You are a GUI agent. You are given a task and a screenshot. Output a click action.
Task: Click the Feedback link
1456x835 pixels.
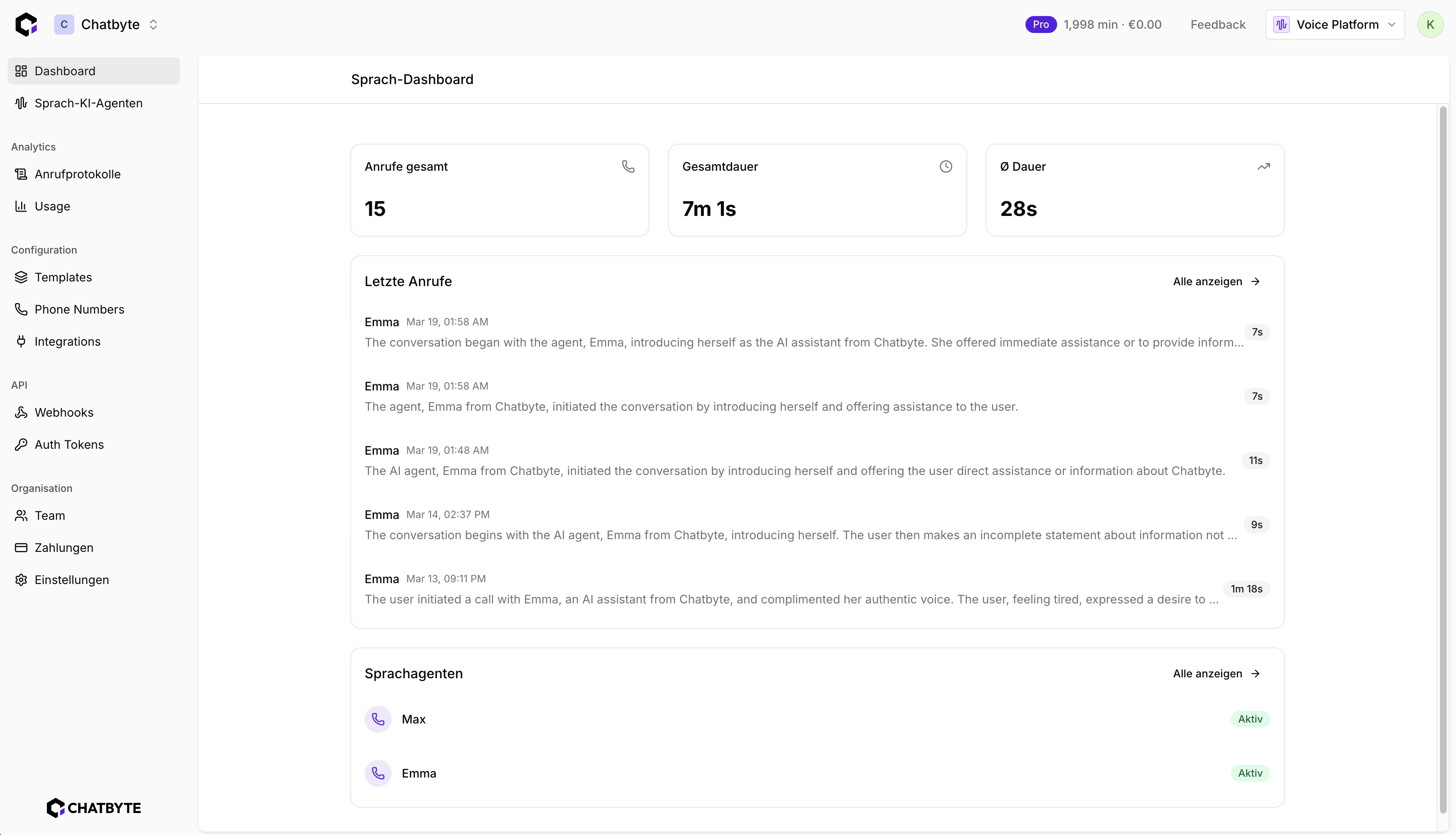1218,25
